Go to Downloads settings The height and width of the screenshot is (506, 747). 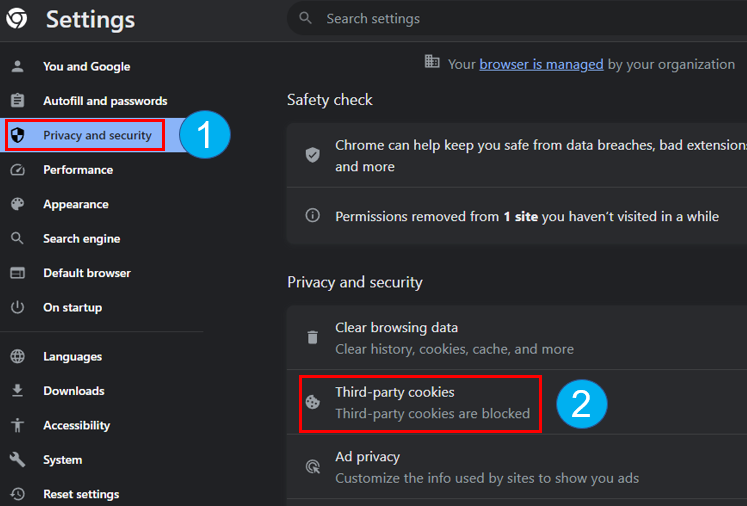74,391
